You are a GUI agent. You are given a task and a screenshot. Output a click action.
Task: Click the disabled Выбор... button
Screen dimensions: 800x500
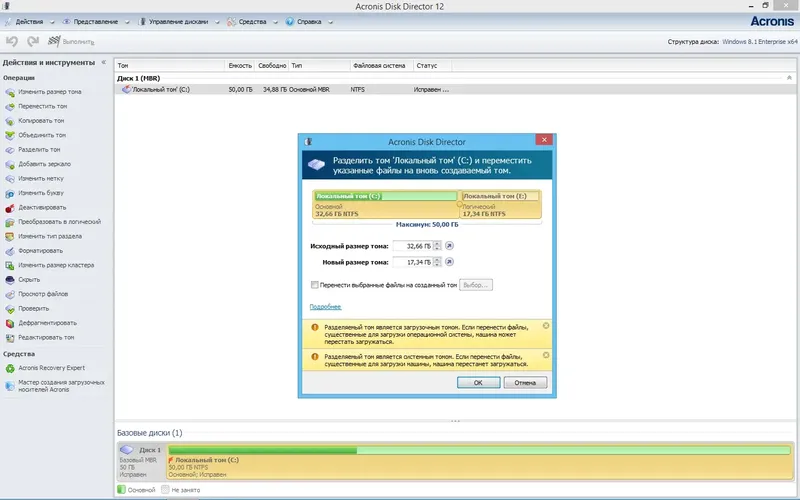[476, 285]
